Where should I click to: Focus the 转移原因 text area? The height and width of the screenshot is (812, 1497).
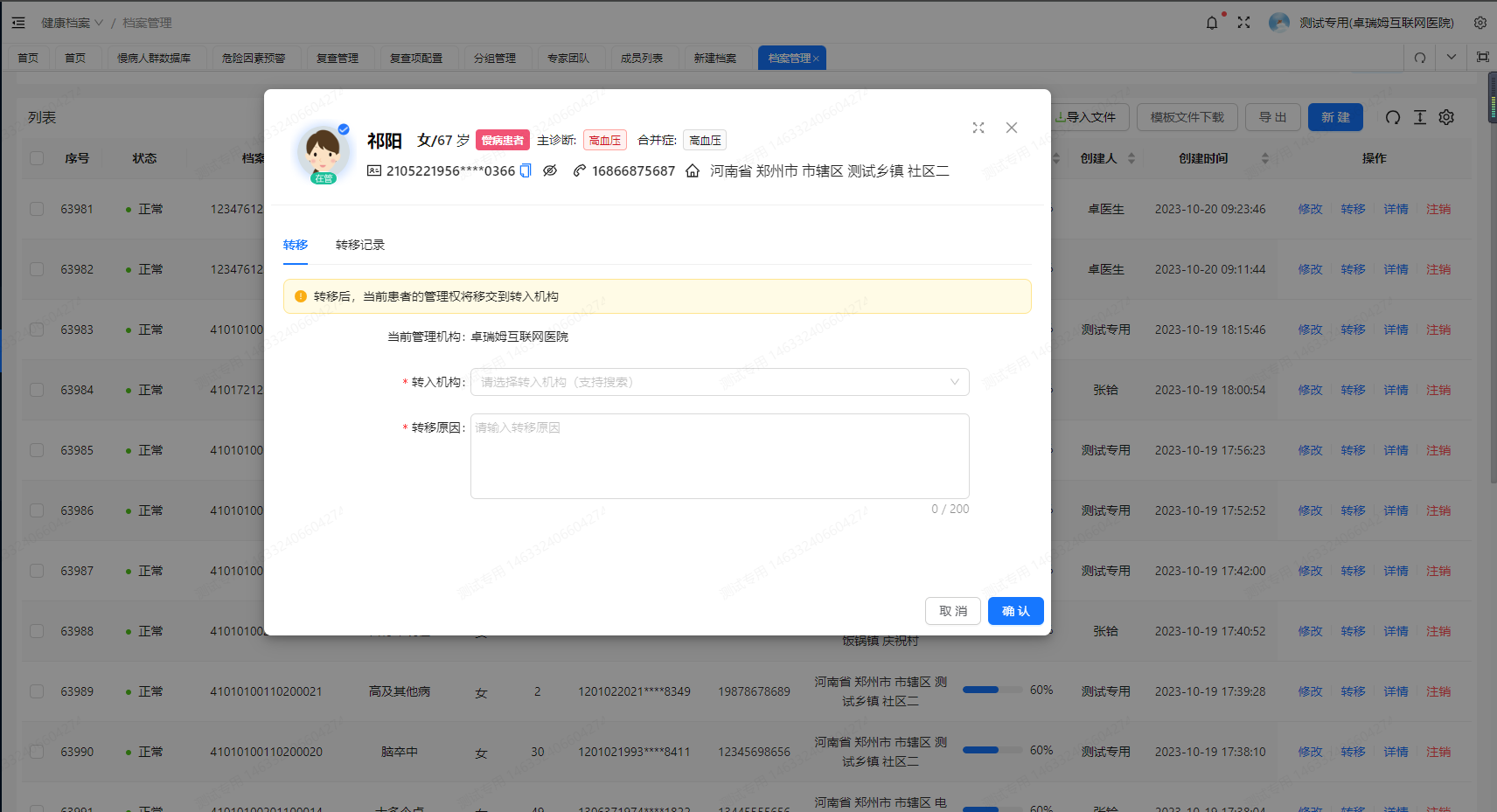(x=720, y=456)
